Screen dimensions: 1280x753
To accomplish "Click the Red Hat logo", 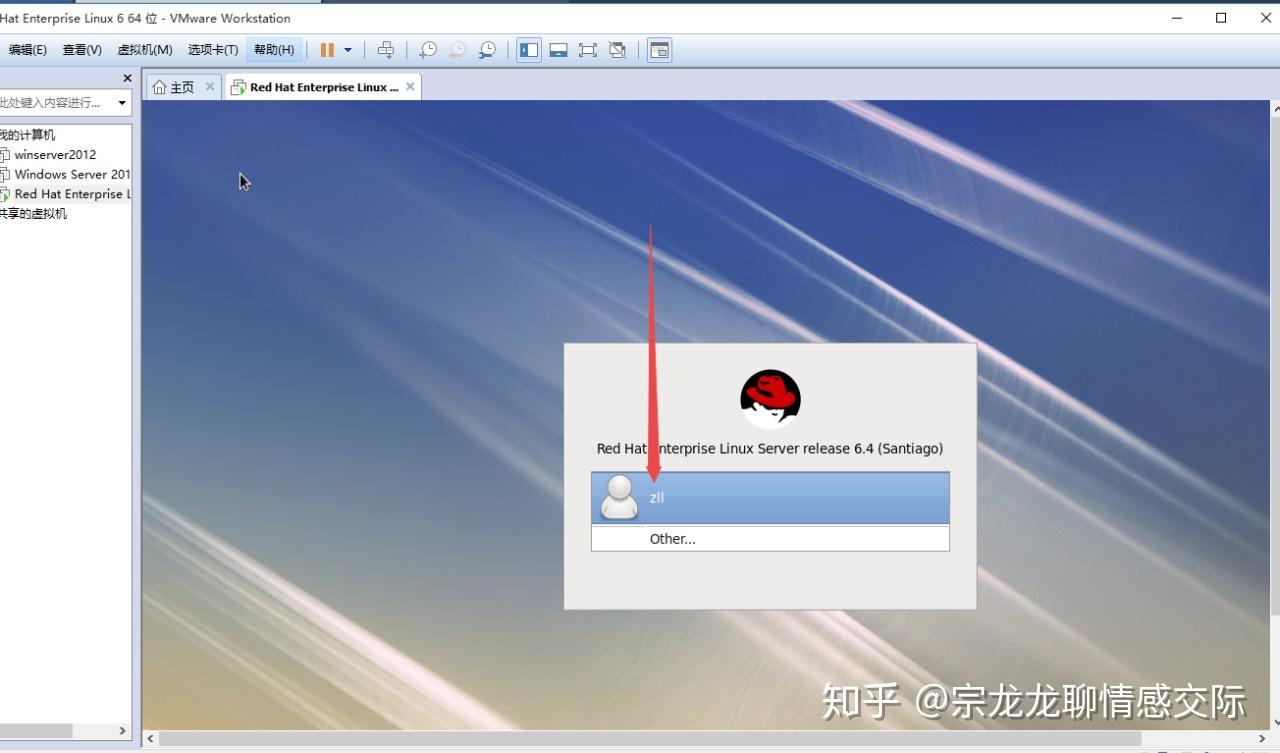I will point(770,399).
